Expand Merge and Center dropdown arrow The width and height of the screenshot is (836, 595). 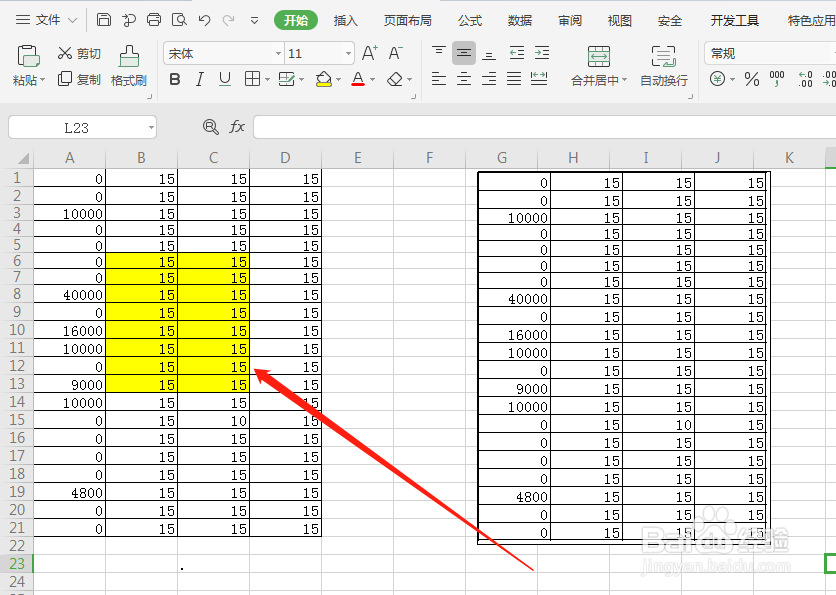pyautogui.click(x=624, y=81)
